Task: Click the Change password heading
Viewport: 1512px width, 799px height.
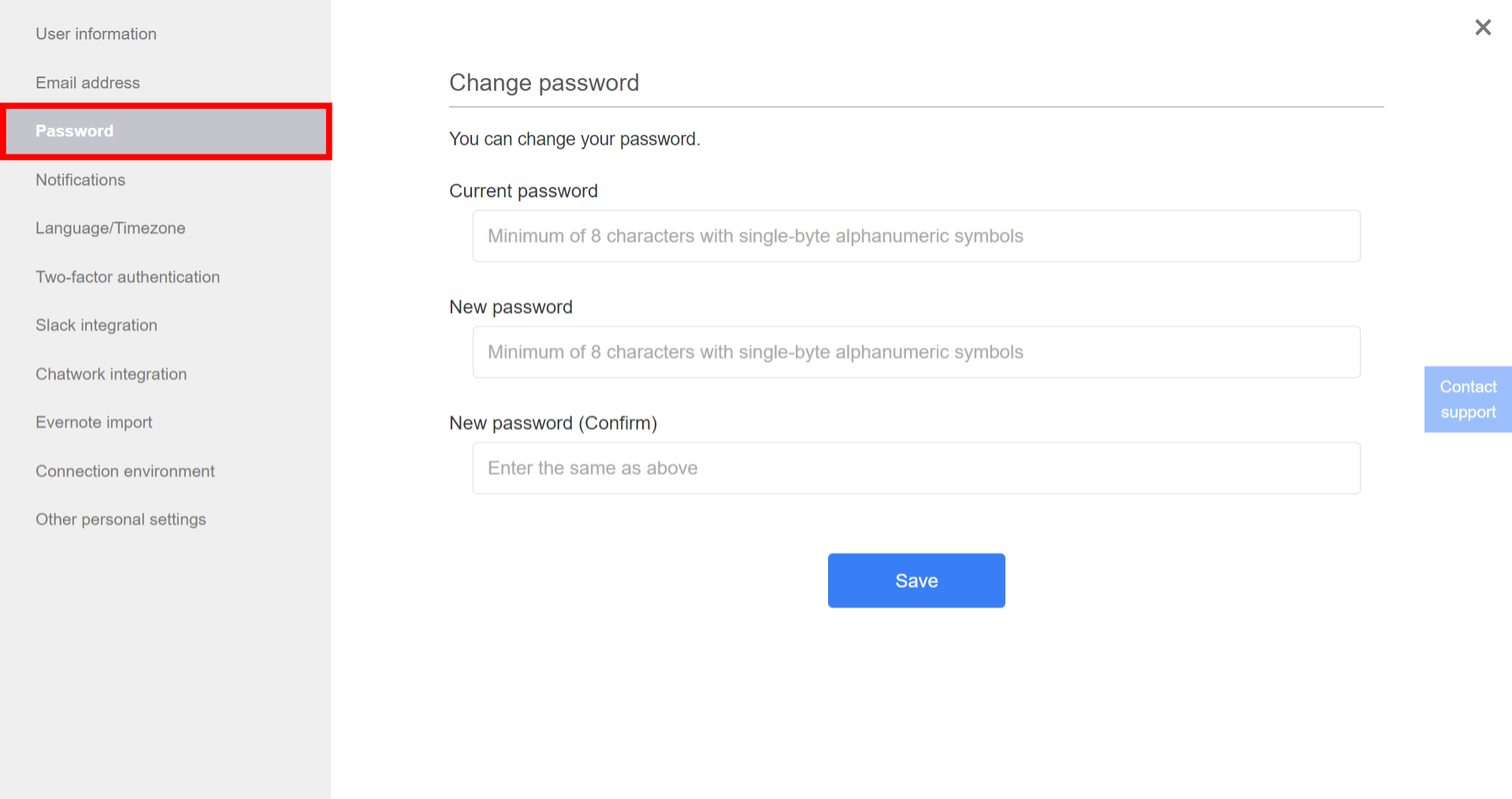Action: (544, 82)
